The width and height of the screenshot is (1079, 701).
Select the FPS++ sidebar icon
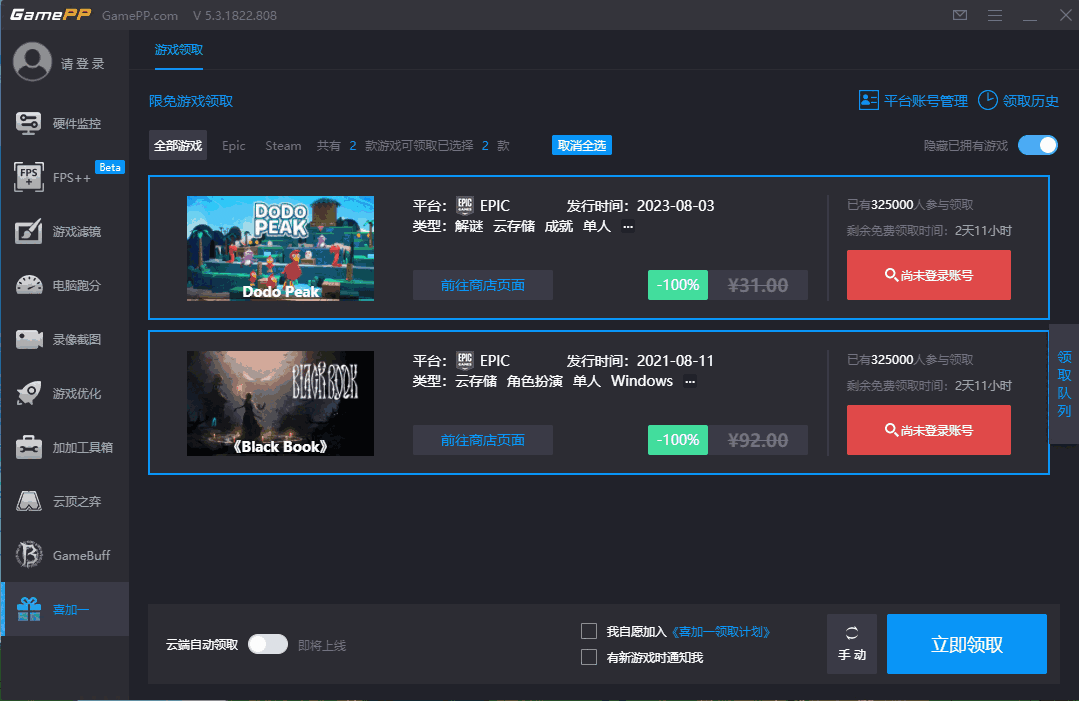(64, 177)
